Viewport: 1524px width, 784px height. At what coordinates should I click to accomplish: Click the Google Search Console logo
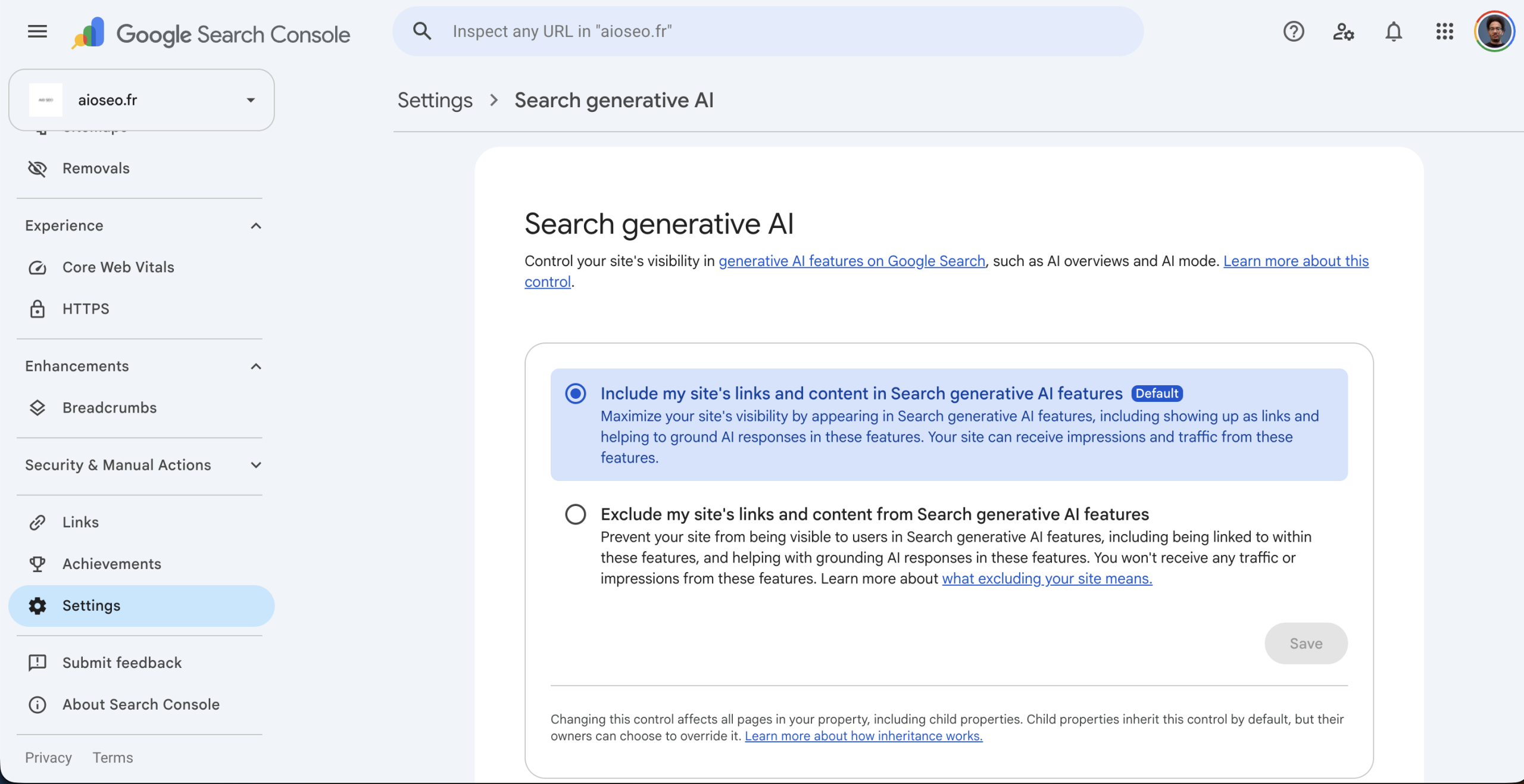click(211, 33)
